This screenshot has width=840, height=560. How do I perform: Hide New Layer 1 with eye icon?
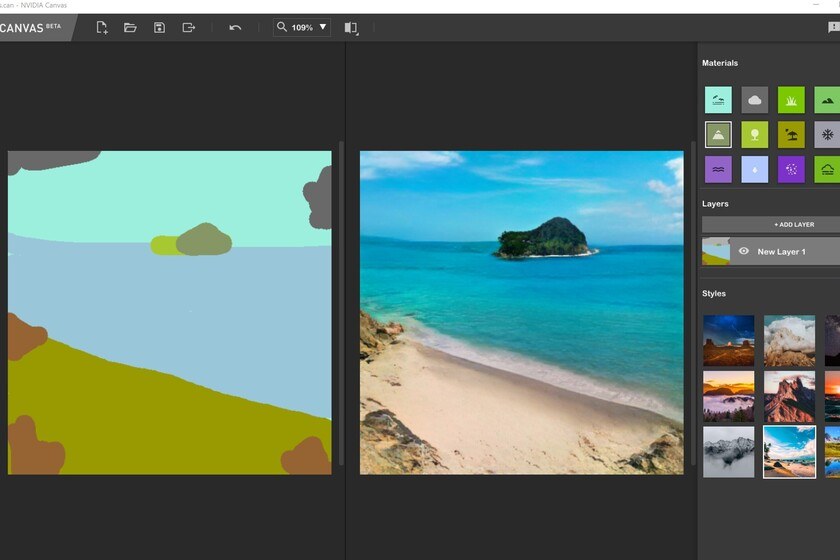point(743,251)
